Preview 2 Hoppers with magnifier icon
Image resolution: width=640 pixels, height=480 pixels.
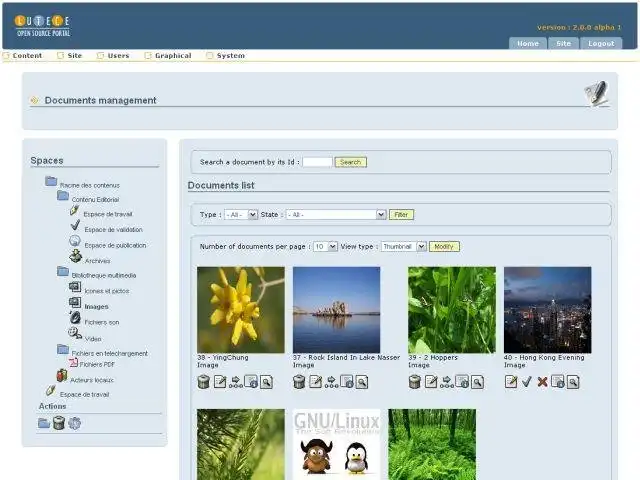[478, 382]
